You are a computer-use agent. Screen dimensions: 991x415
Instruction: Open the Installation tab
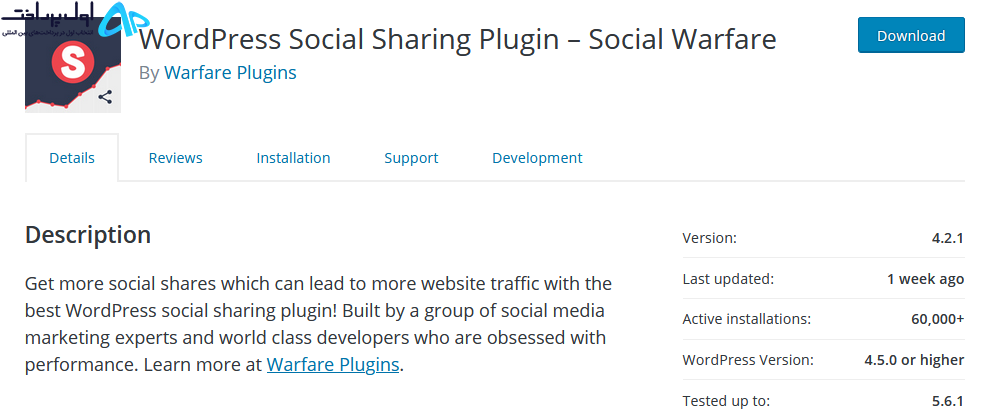point(293,158)
